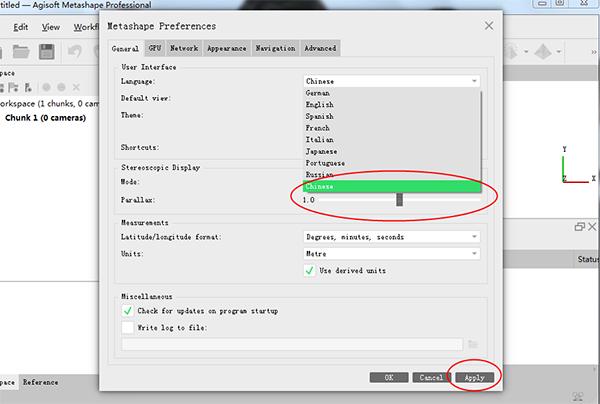Toggle the Use derived units checkbox
This screenshot has height=404, width=600.
(x=310, y=270)
